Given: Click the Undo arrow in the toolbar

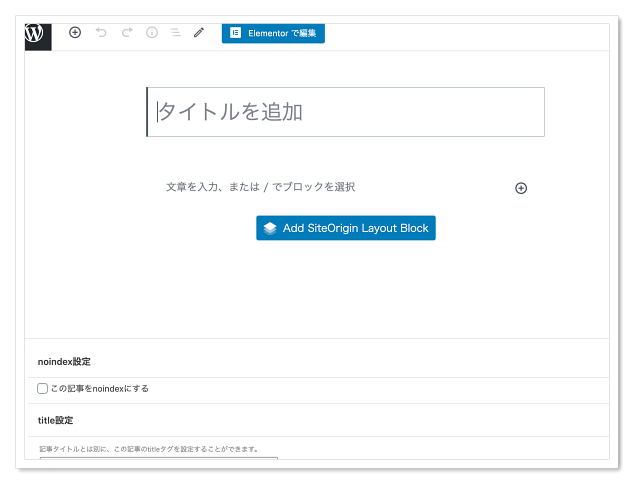Looking at the screenshot, I should 101,33.
